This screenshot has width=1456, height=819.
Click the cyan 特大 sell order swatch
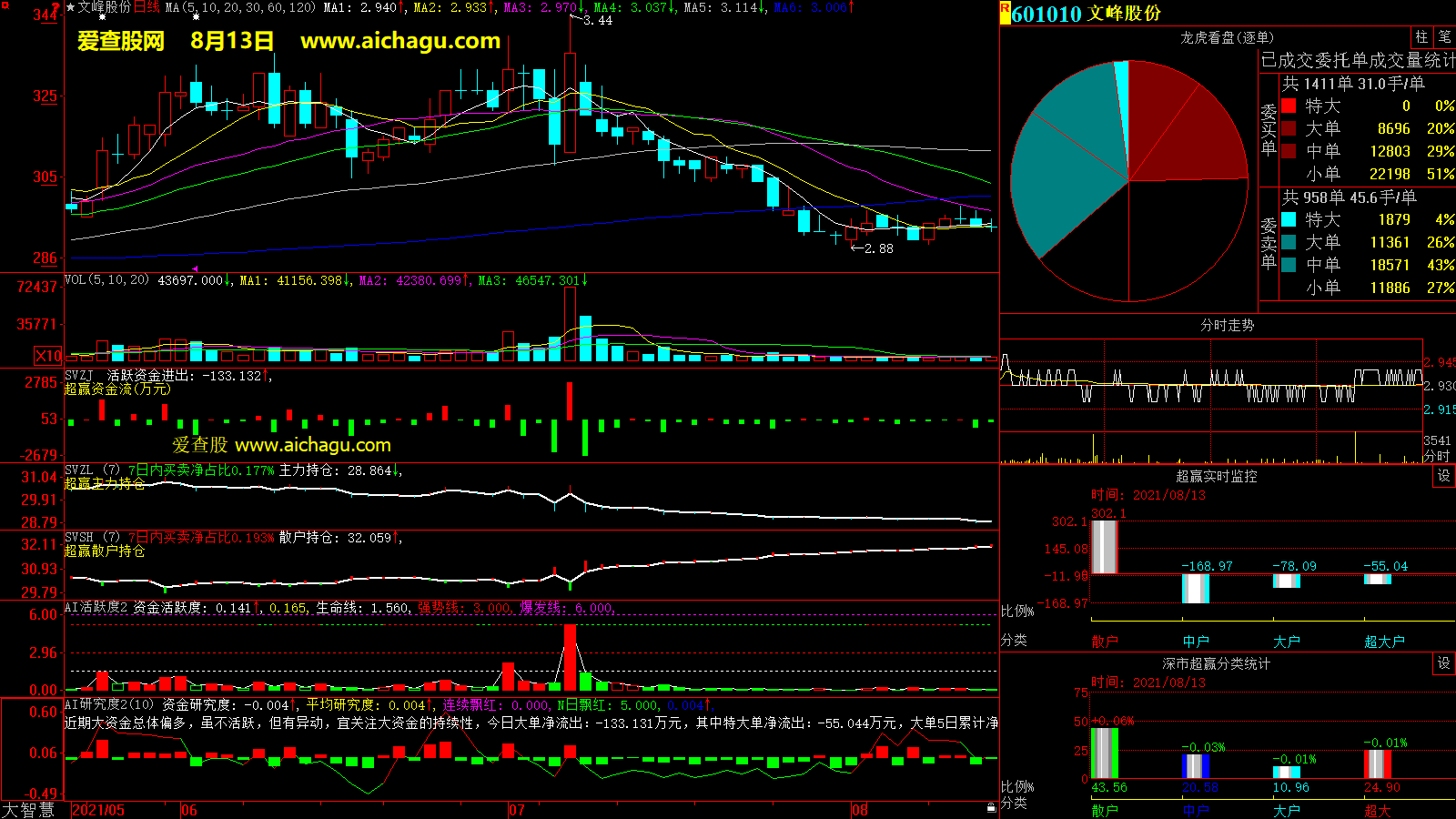coord(1289,219)
